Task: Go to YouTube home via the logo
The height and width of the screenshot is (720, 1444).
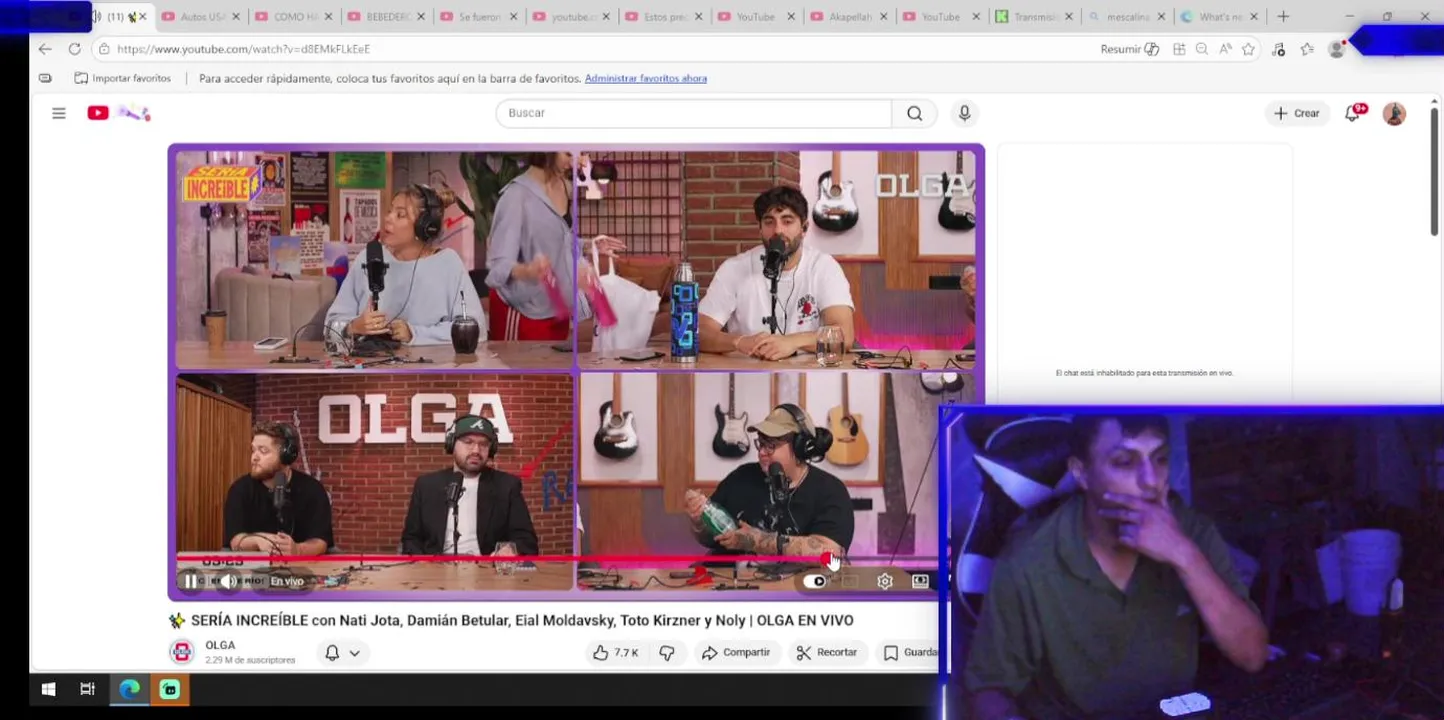Action: click(x=118, y=113)
